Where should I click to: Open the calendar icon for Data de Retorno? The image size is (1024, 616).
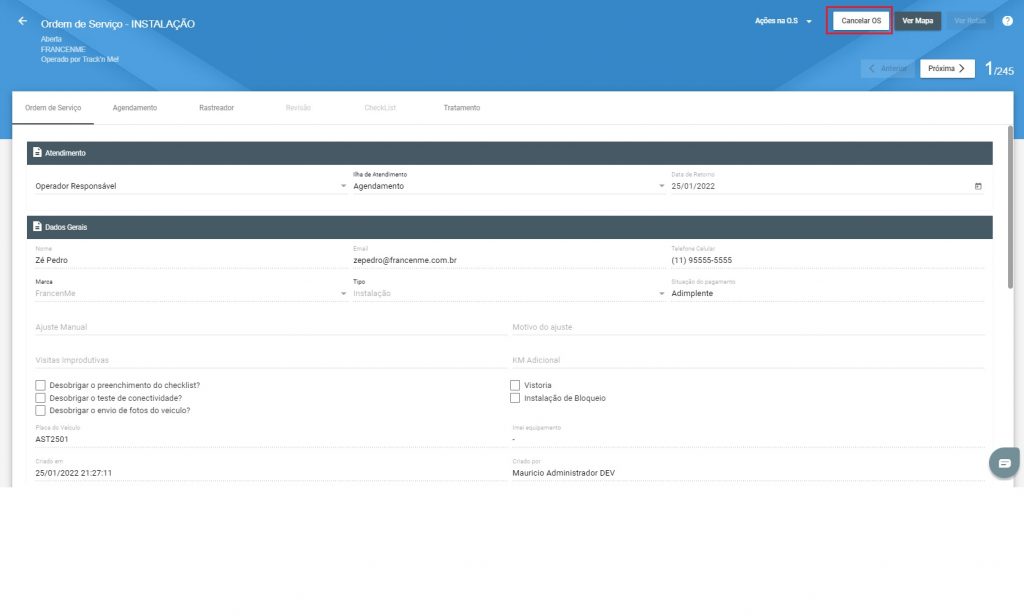978,186
